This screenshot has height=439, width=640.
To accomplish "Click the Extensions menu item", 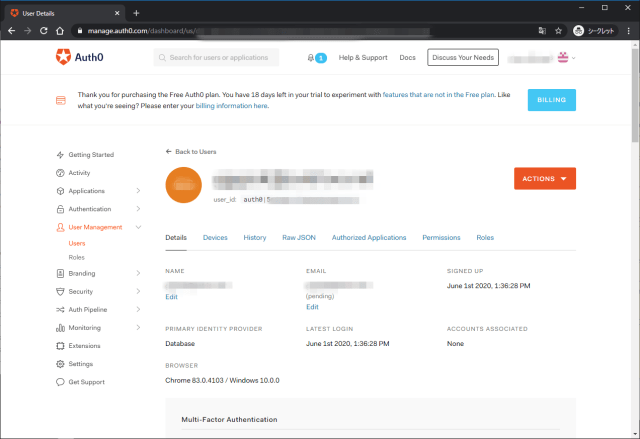I will click(x=84, y=346).
